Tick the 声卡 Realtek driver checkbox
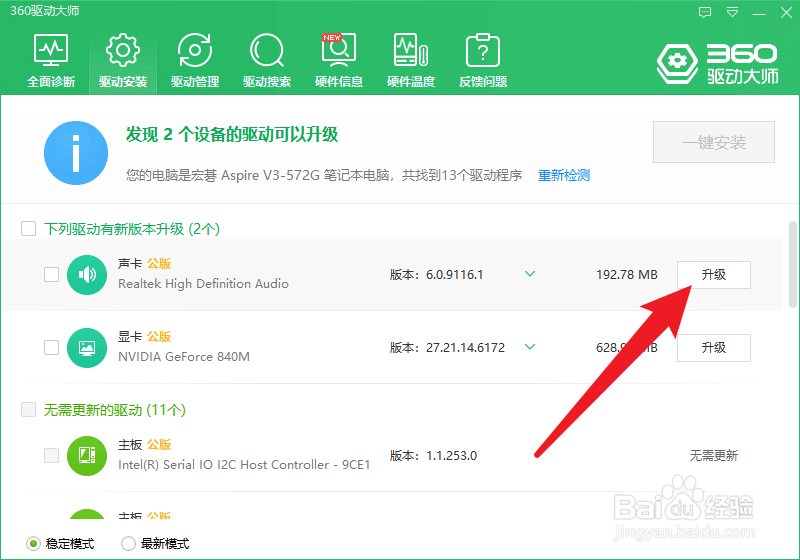800x560 pixels. (x=52, y=274)
